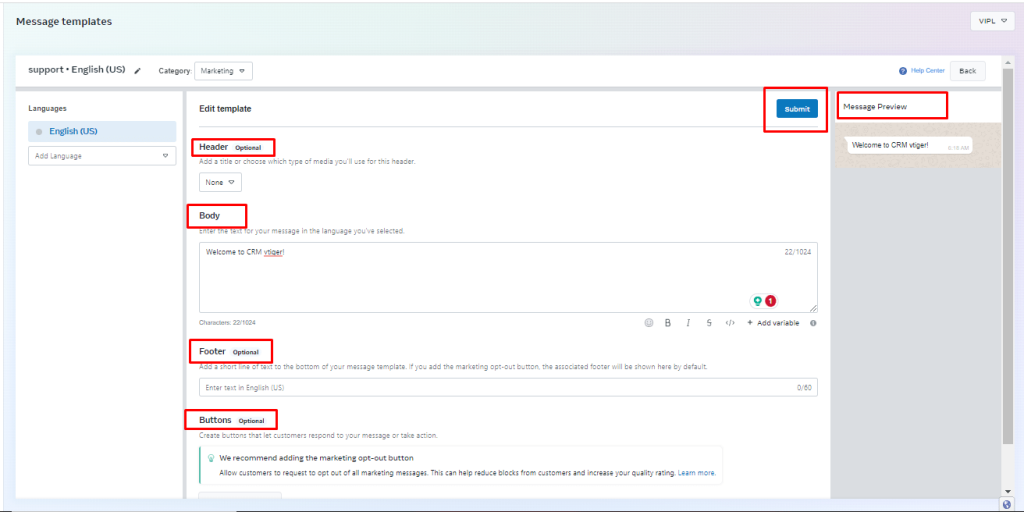Follow the Learn more link
The width and height of the screenshot is (1024, 512).
tap(696, 472)
